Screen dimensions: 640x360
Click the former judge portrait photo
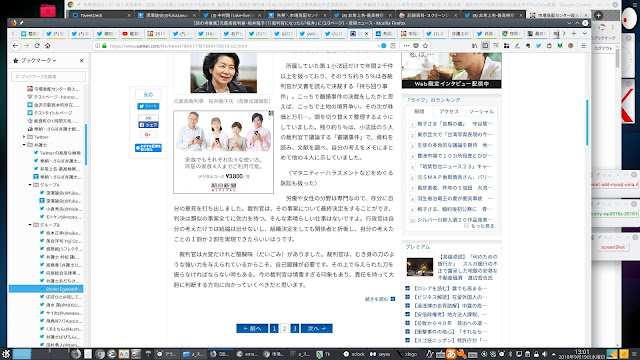coord(223,73)
